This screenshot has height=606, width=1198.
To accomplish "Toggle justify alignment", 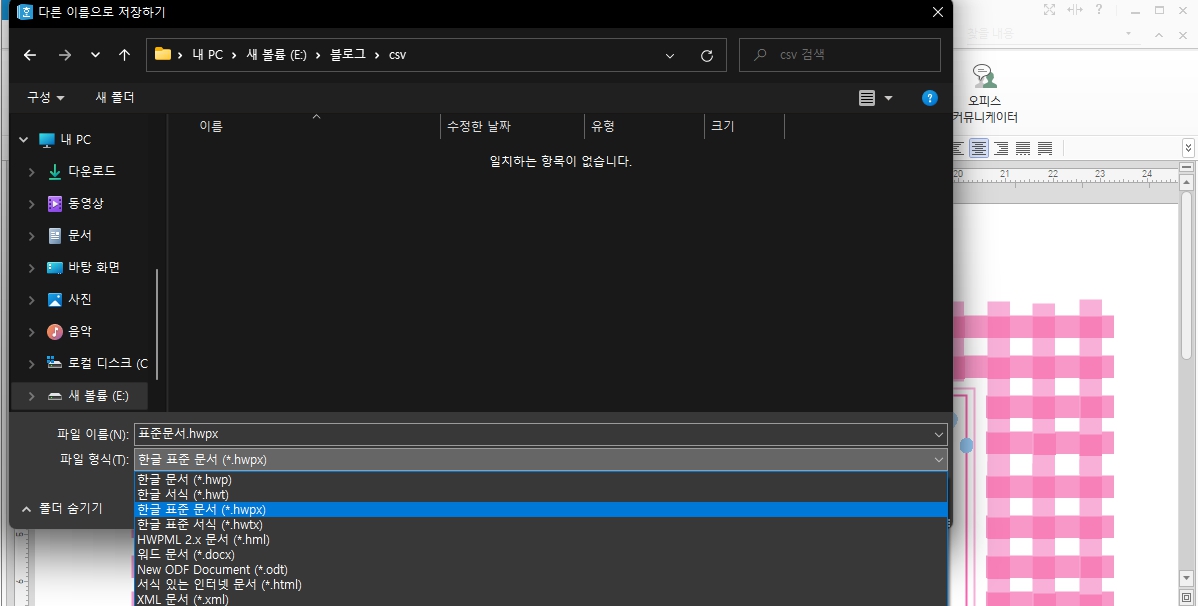I will (1044, 147).
